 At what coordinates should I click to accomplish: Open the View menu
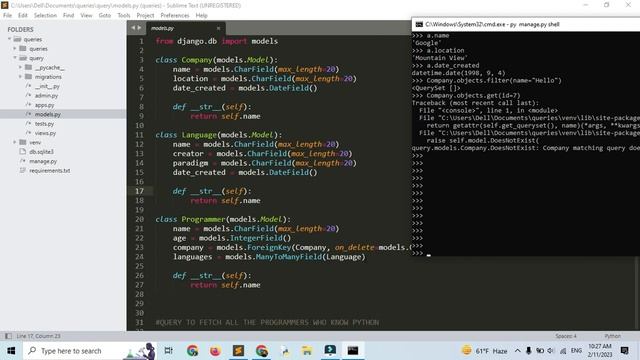pos(86,15)
